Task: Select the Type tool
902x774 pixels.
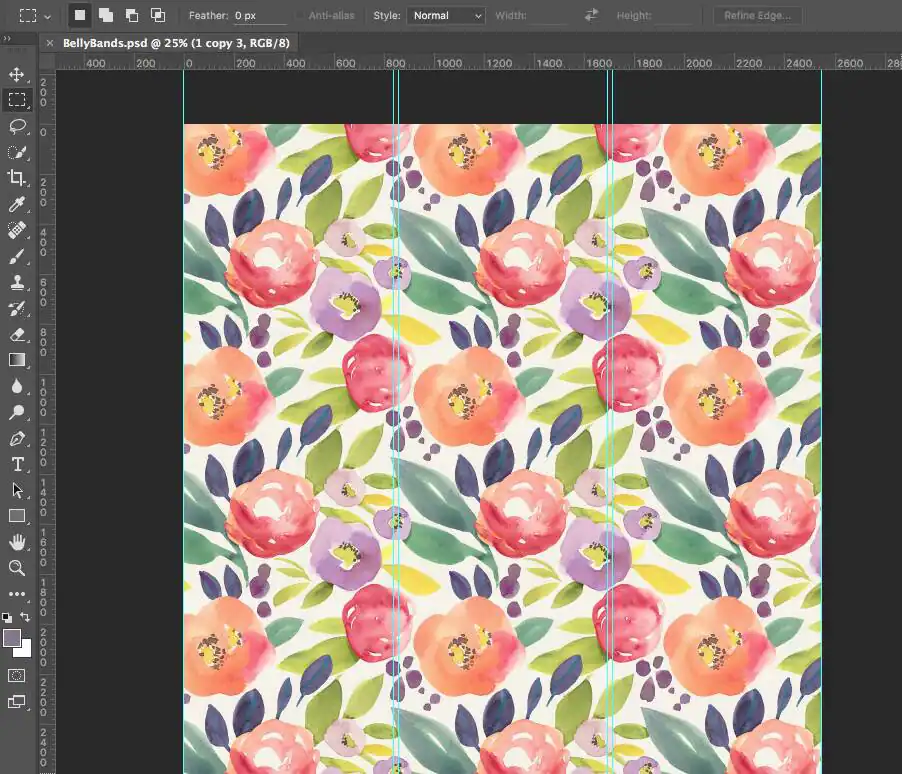Action: point(17,464)
